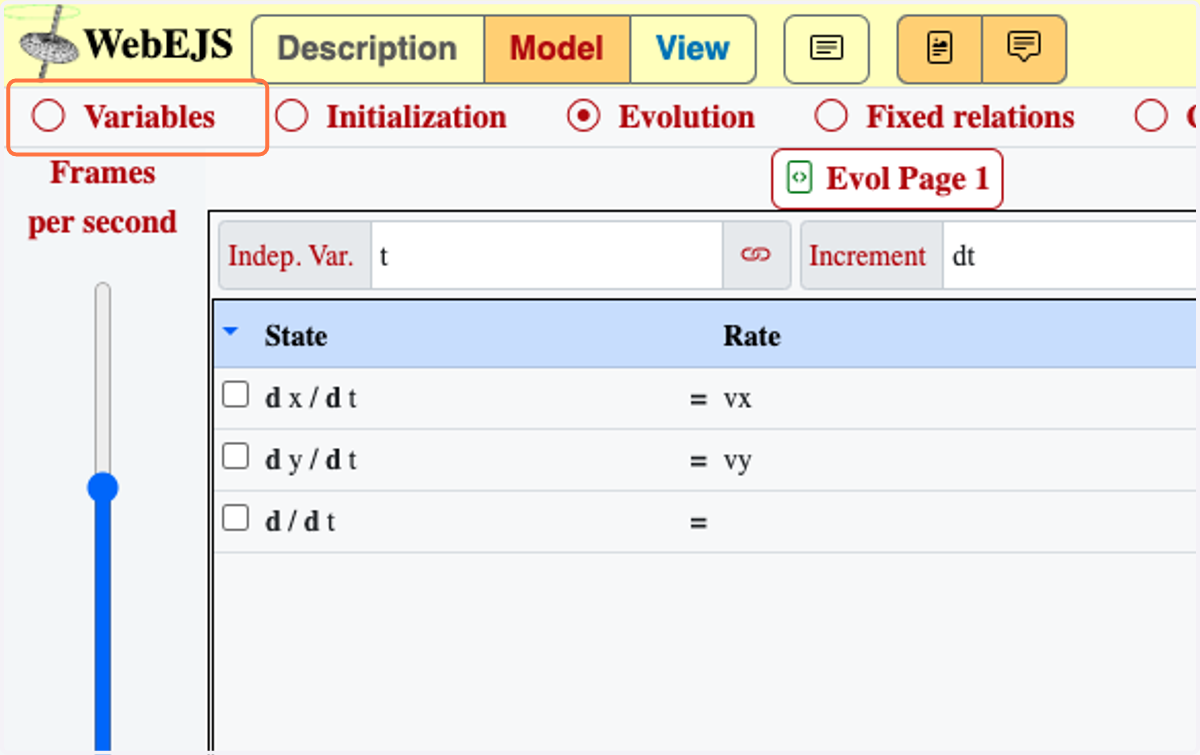The height and width of the screenshot is (755, 1200).
Task: Click the Increment input field
Action: click(x=1068, y=256)
